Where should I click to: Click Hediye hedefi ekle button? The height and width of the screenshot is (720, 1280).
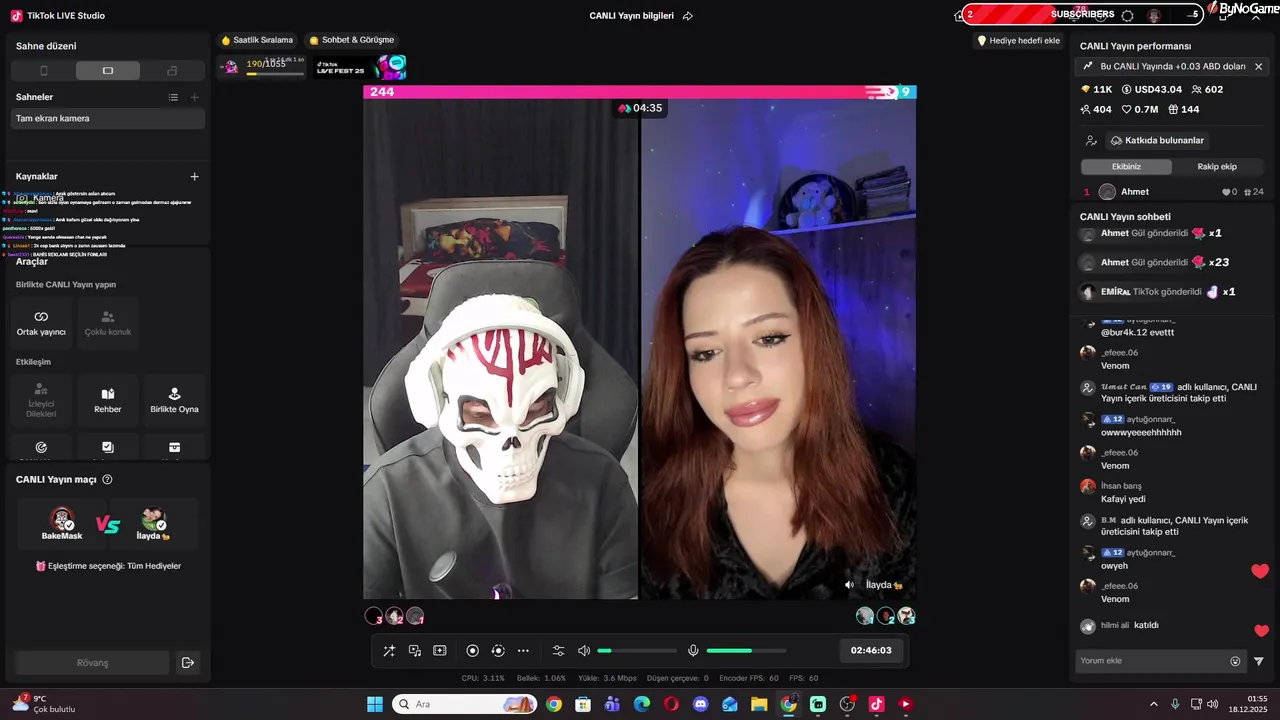click(1018, 41)
